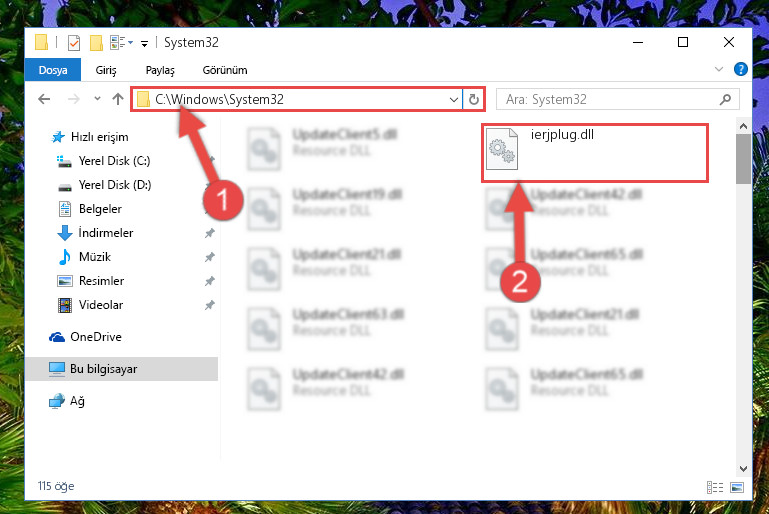The image size is (769, 514).
Task: Open İndirmeler in navigation pane
Action: (105, 233)
